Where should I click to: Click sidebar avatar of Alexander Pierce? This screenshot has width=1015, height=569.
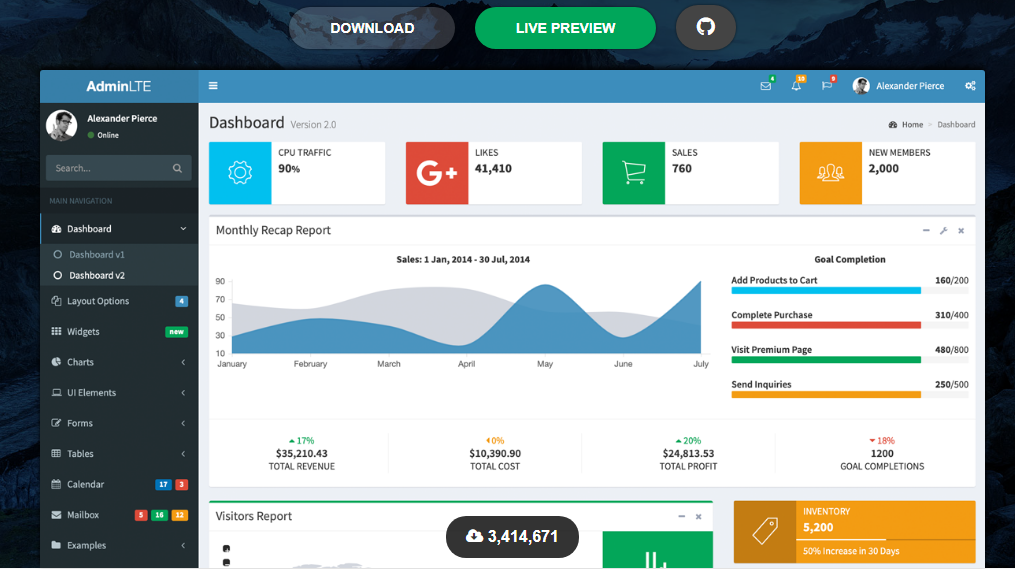coord(61,125)
